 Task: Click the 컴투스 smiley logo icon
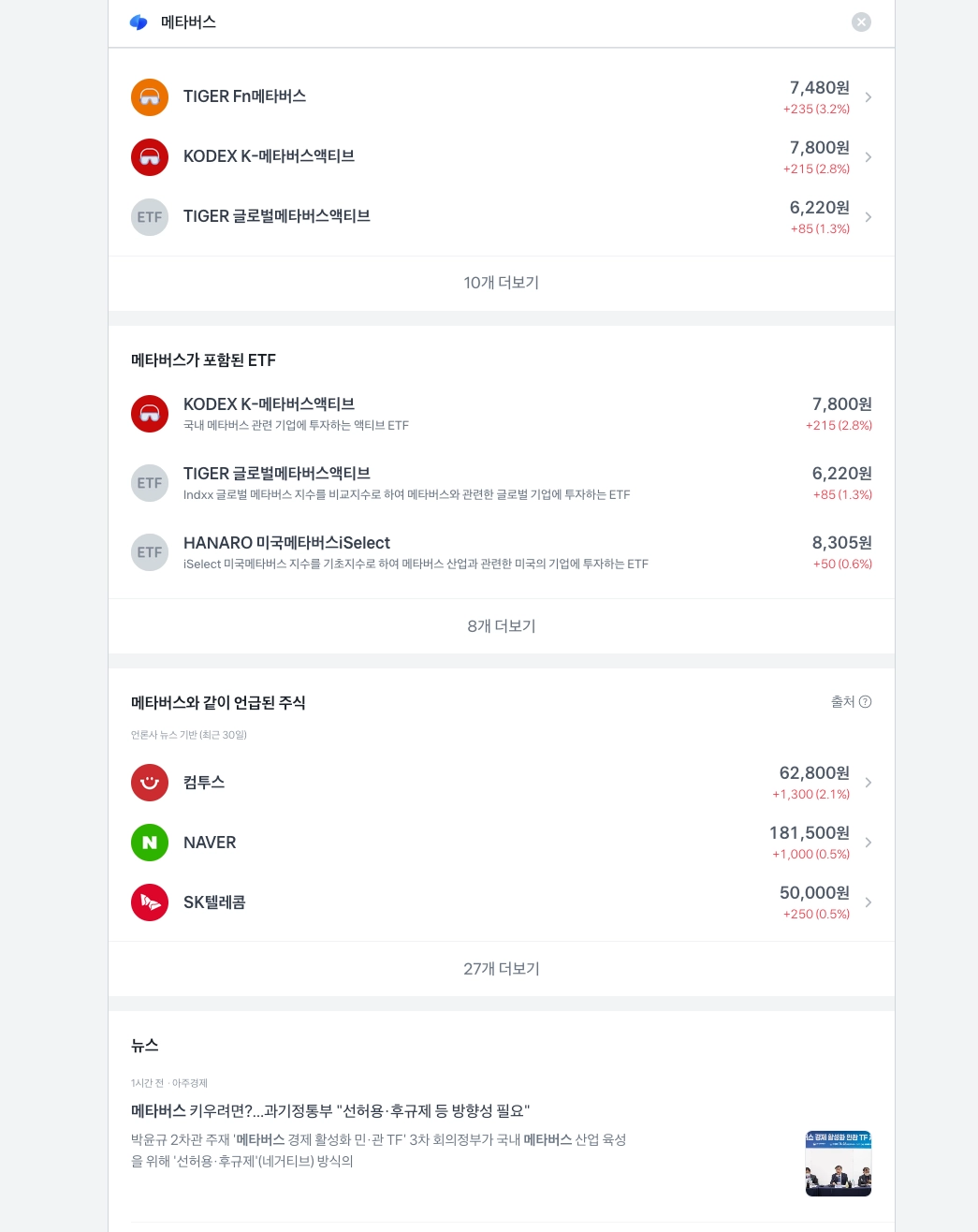pos(150,783)
